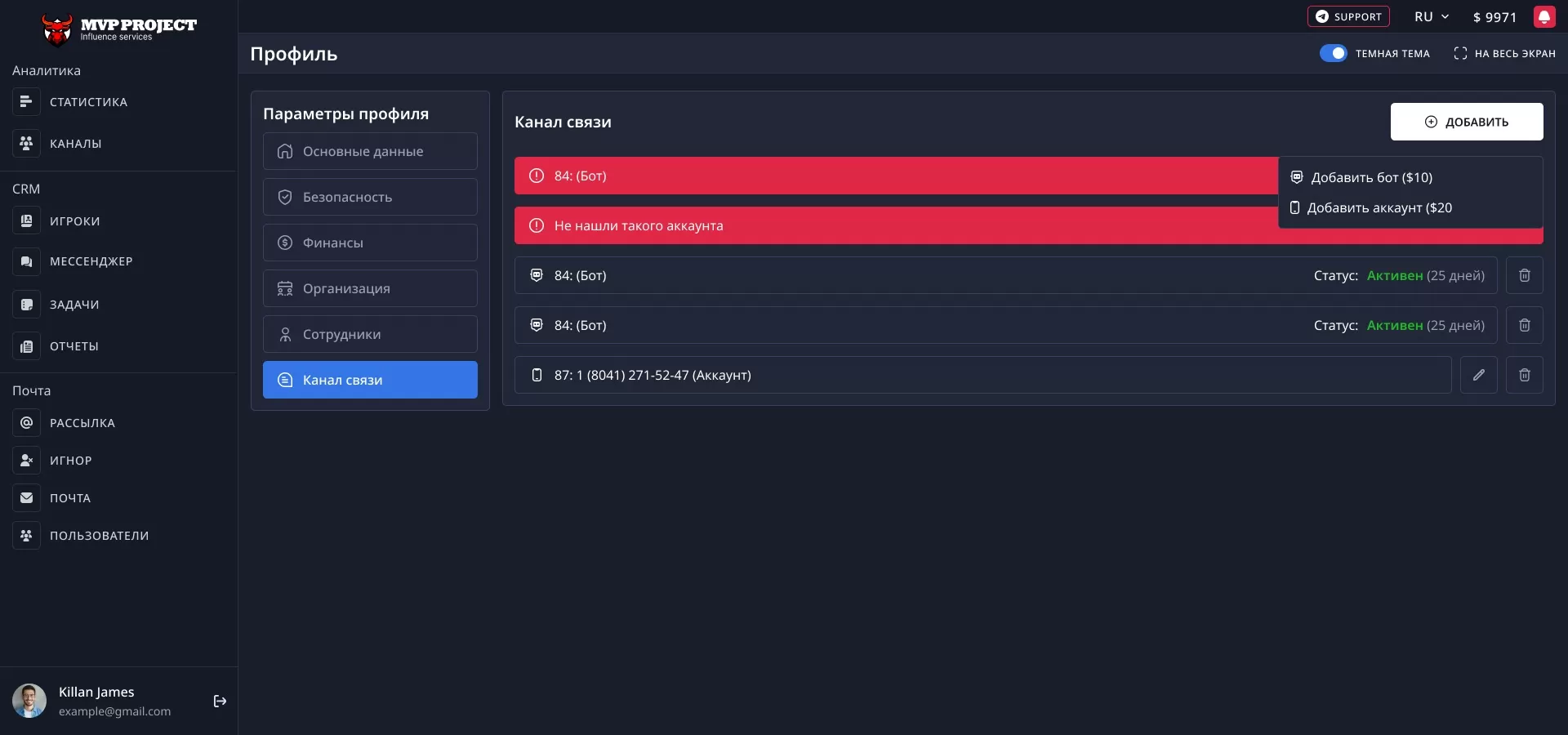Expand the RU language dropdown
This screenshot has height=735, width=1568.
coord(1431,17)
